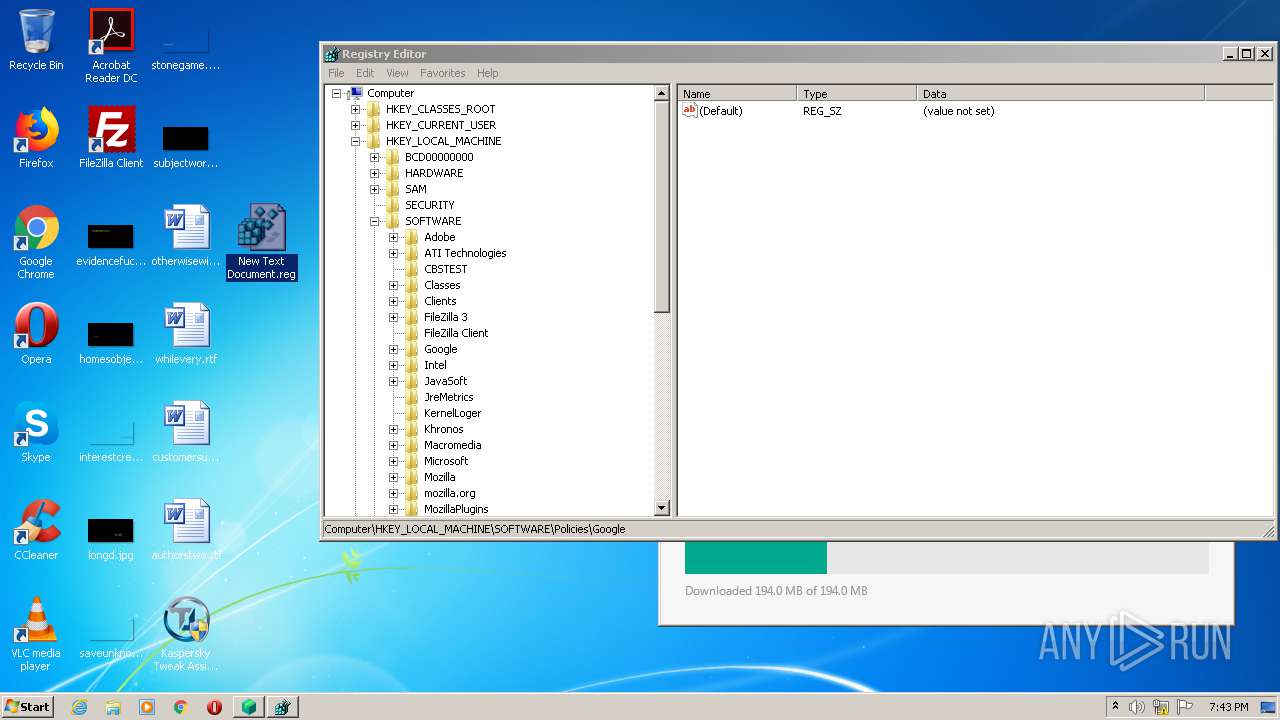This screenshot has height=720, width=1280.
Task: Select the FileZilla Client key
Action: [456, 333]
